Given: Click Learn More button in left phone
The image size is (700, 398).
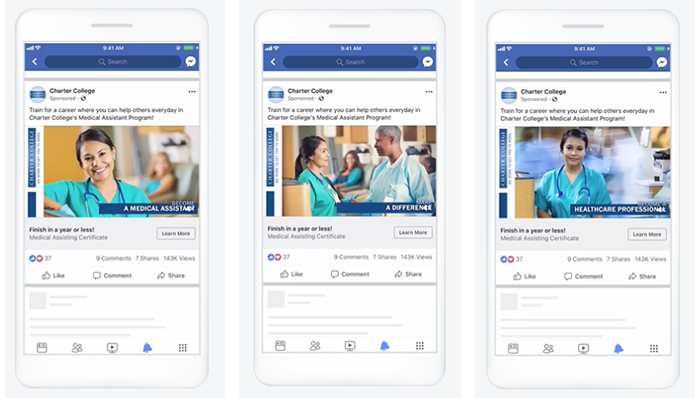Looking at the screenshot, I should (x=176, y=233).
